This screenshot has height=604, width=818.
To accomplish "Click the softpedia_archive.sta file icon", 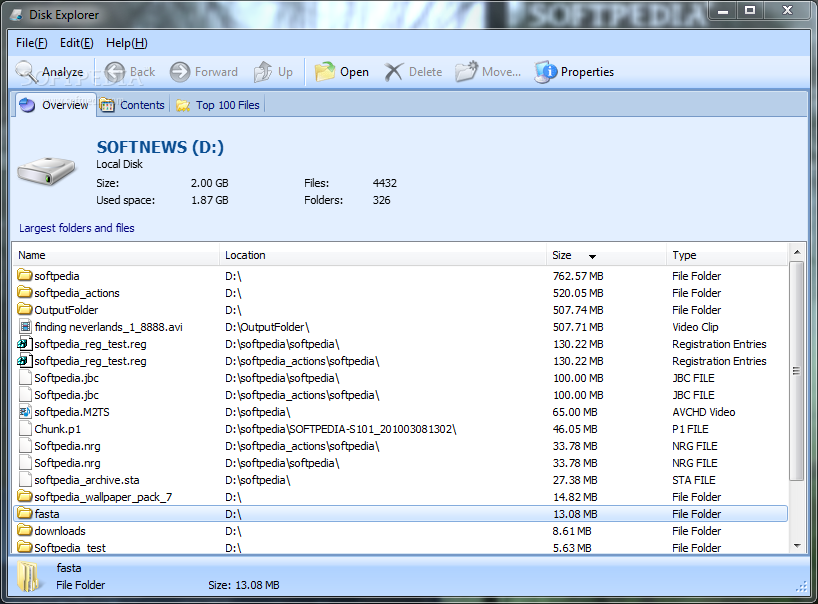I will tap(25, 480).
